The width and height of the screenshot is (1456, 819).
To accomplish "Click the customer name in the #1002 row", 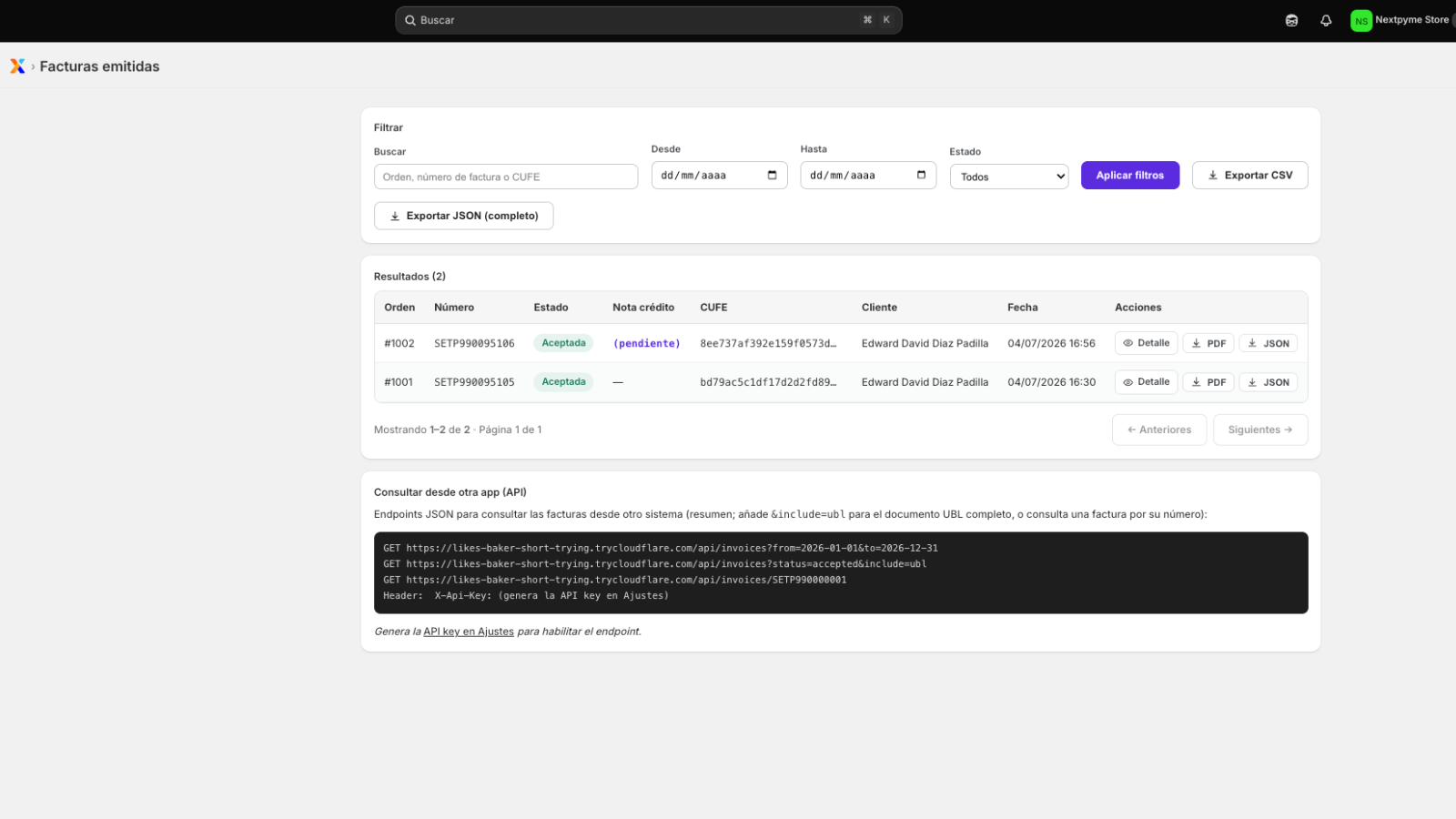I will (x=925, y=343).
